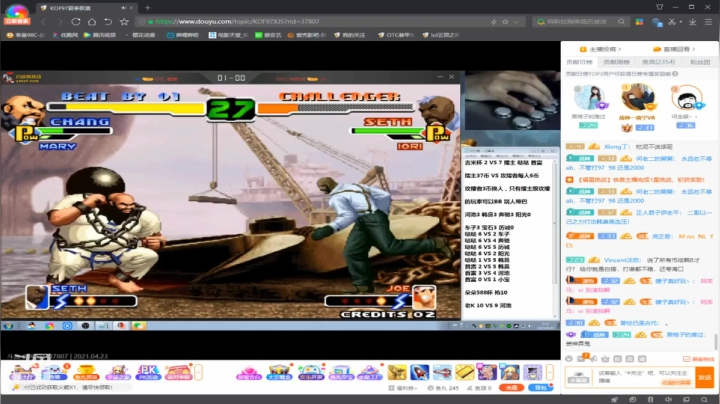720x404 pixels.
Task: Click the chat message input field
Action: coord(645,377)
